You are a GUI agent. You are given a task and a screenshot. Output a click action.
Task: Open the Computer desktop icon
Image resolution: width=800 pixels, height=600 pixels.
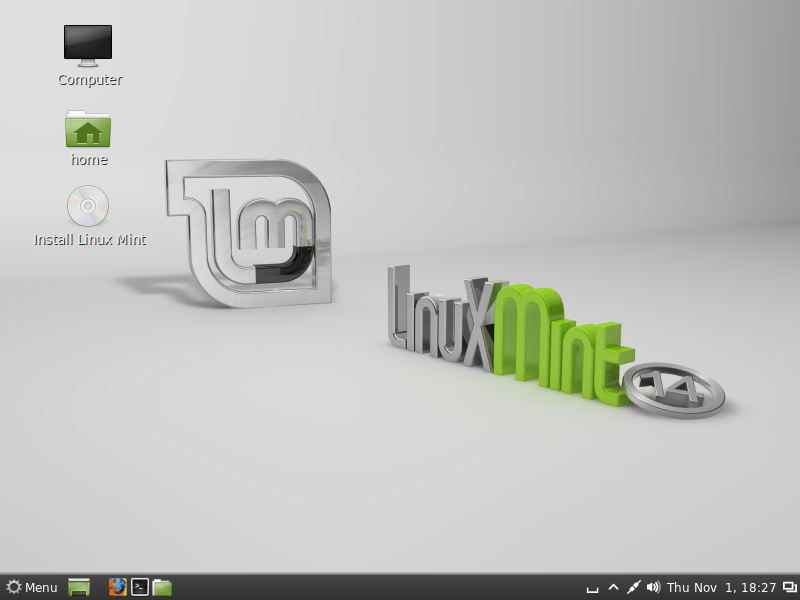(88, 45)
